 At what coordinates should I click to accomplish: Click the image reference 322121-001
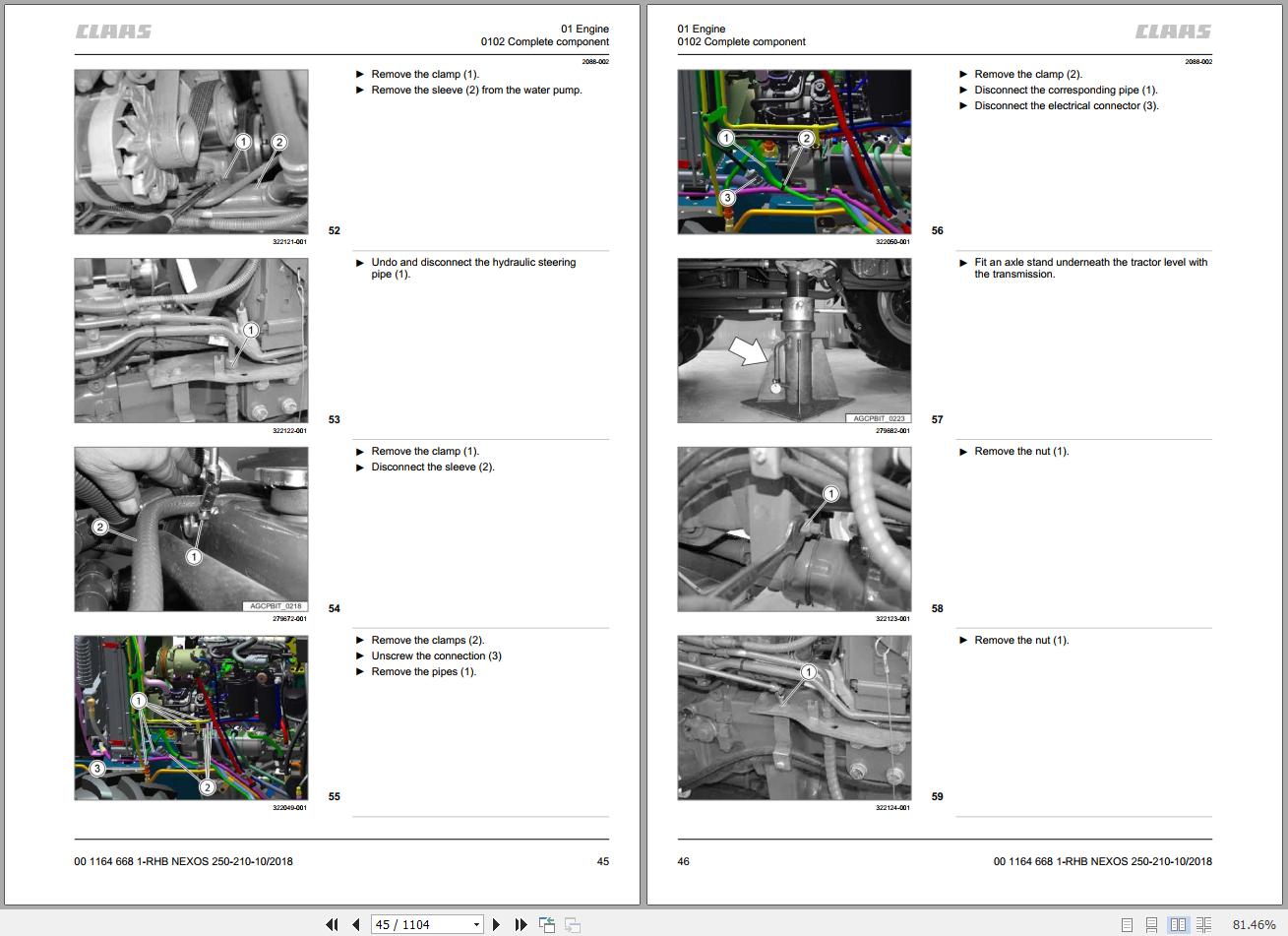(290, 241)
